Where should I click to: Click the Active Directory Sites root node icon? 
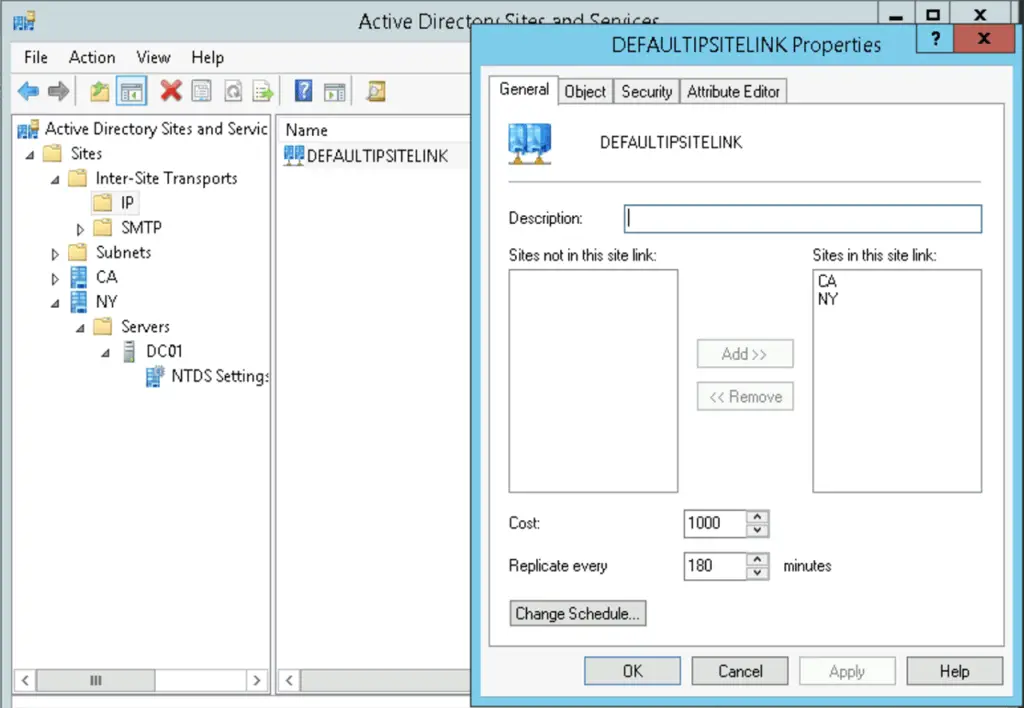pos(27,129)
